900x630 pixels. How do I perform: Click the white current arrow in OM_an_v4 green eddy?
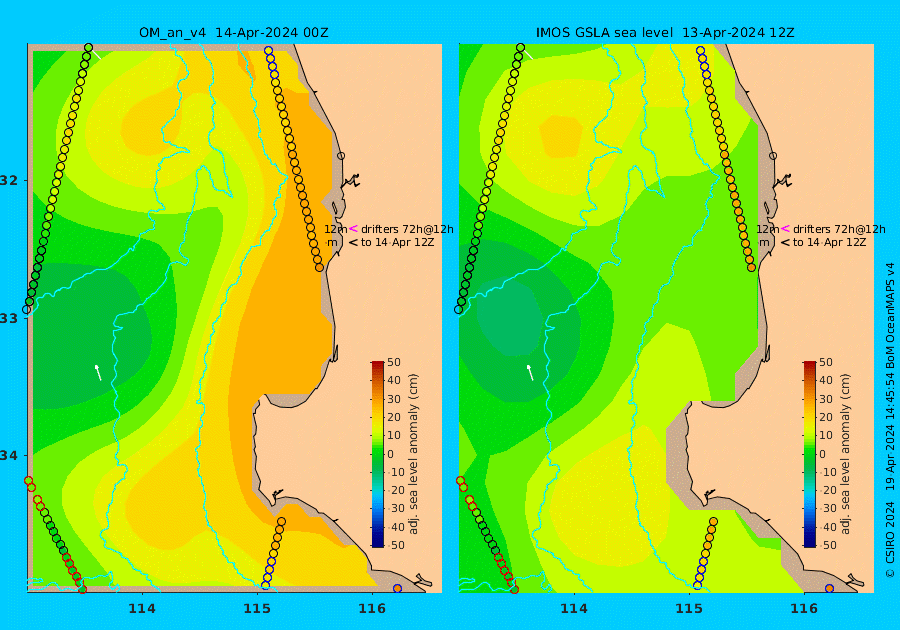98,372
